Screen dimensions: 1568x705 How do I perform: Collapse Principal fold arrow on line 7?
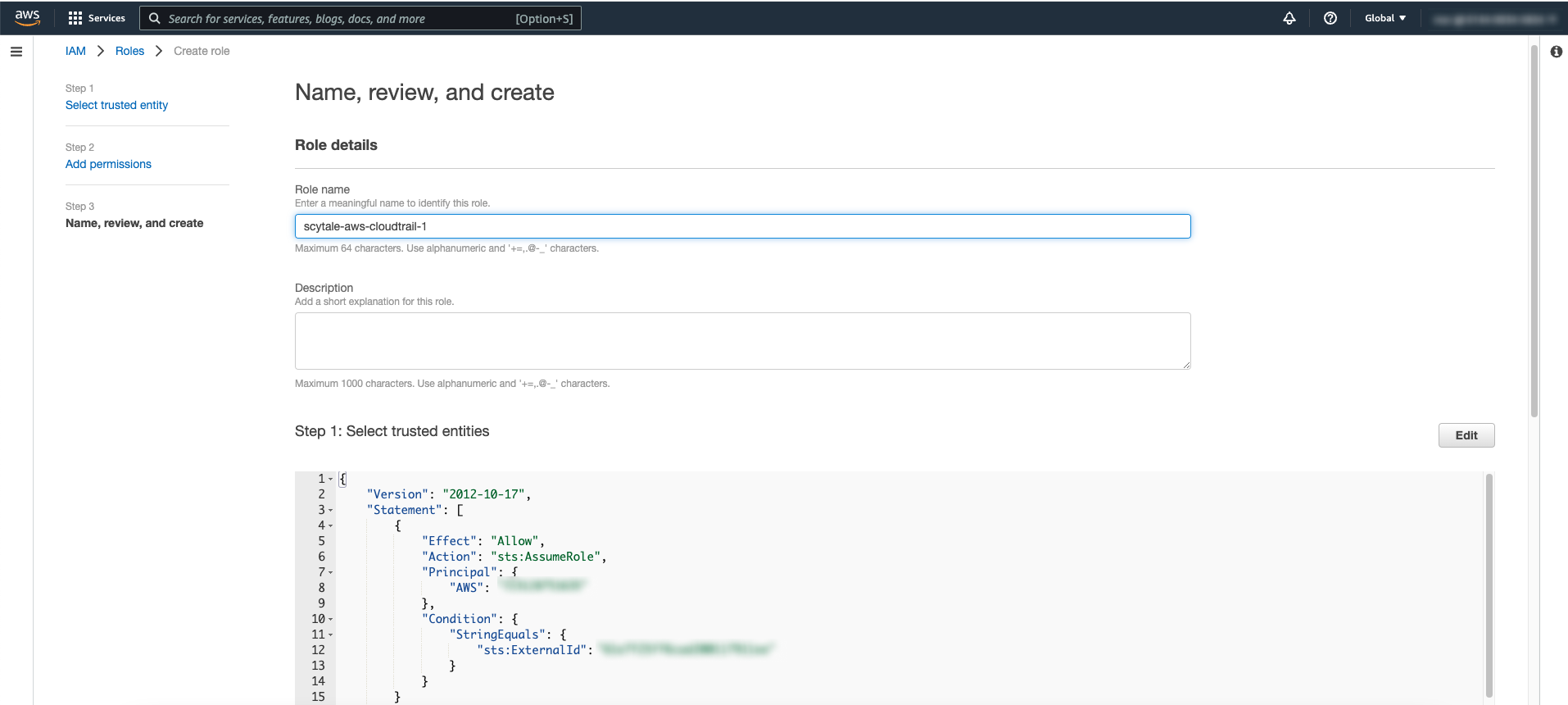click(x=331, y=572)
